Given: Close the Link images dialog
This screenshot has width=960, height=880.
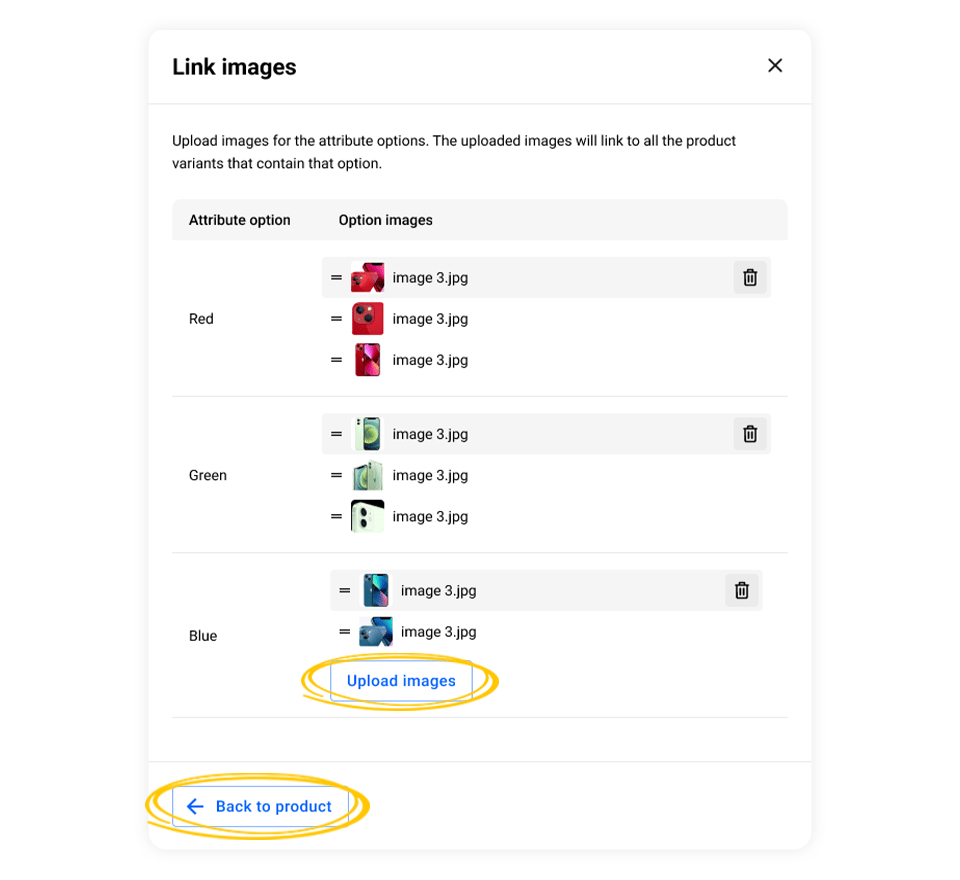Looking at the screenshot, I should (775, 65).
